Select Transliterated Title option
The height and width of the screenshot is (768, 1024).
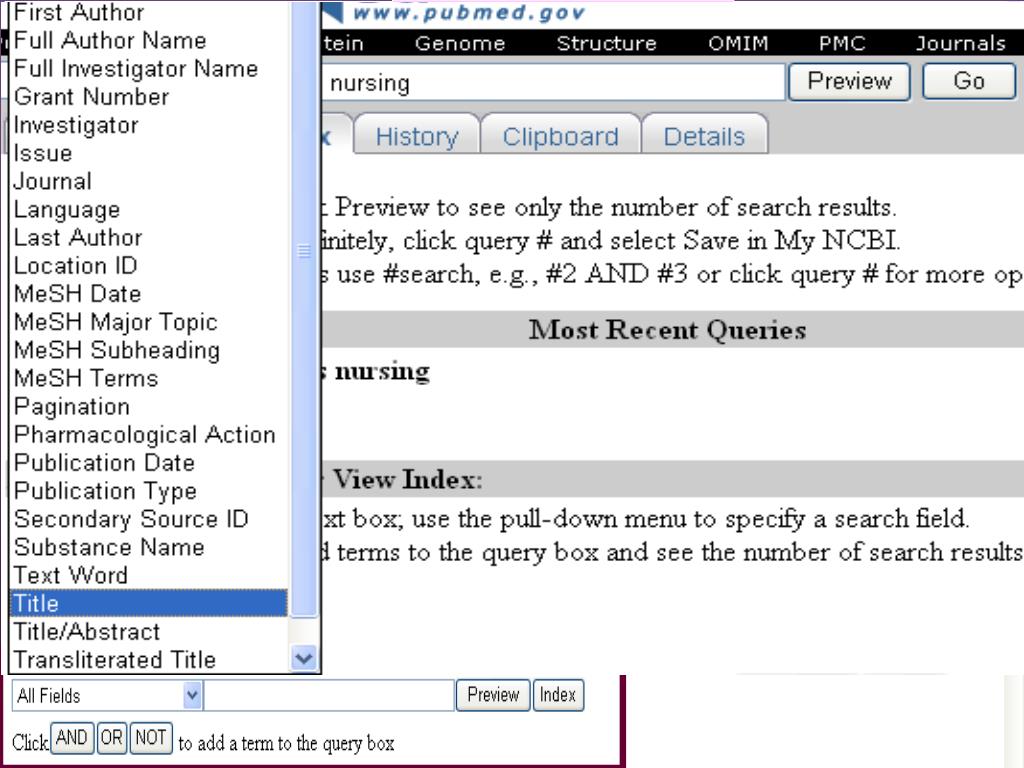pyautogui.click(x=149, y=659)
